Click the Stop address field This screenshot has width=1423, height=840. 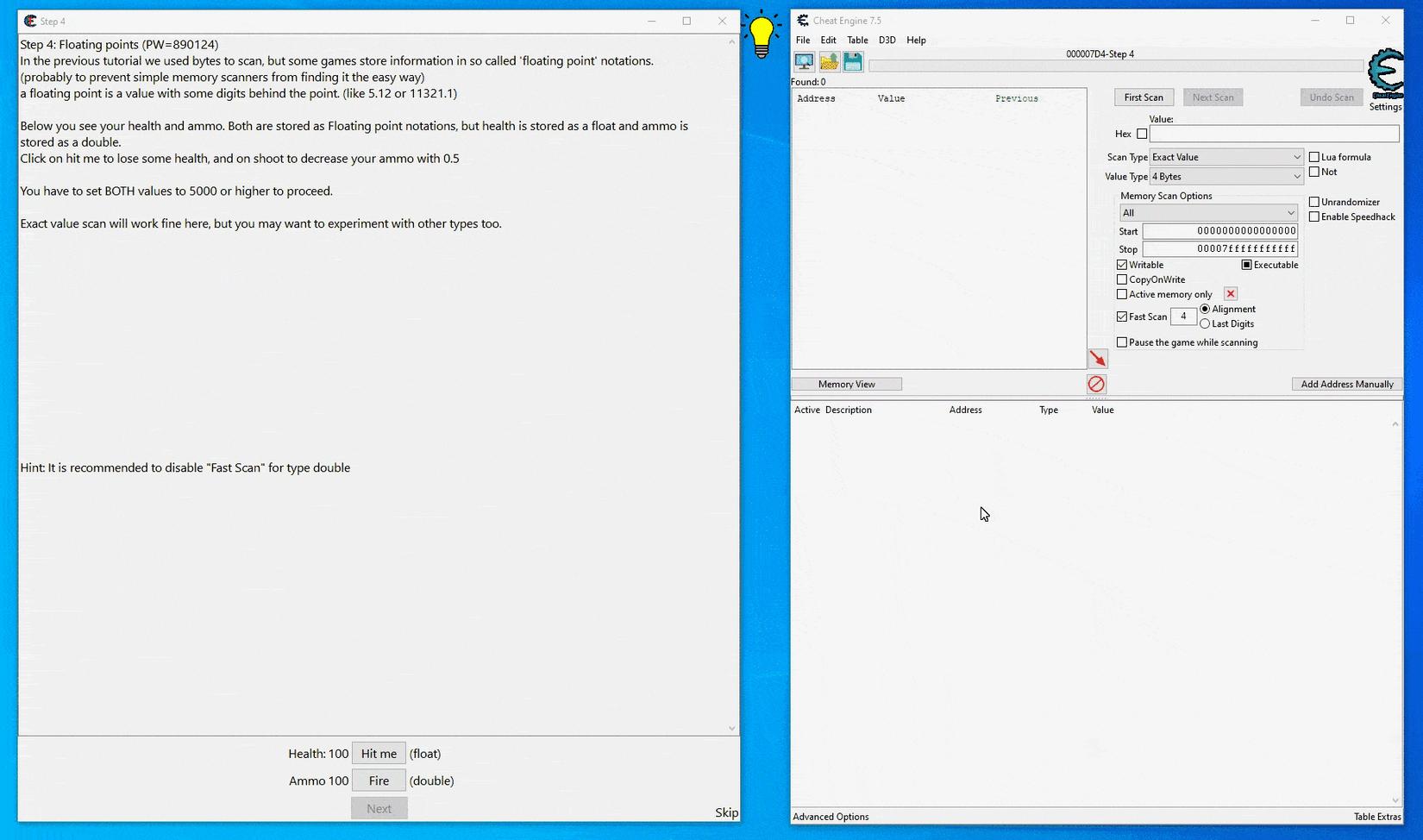(1220, 248)
